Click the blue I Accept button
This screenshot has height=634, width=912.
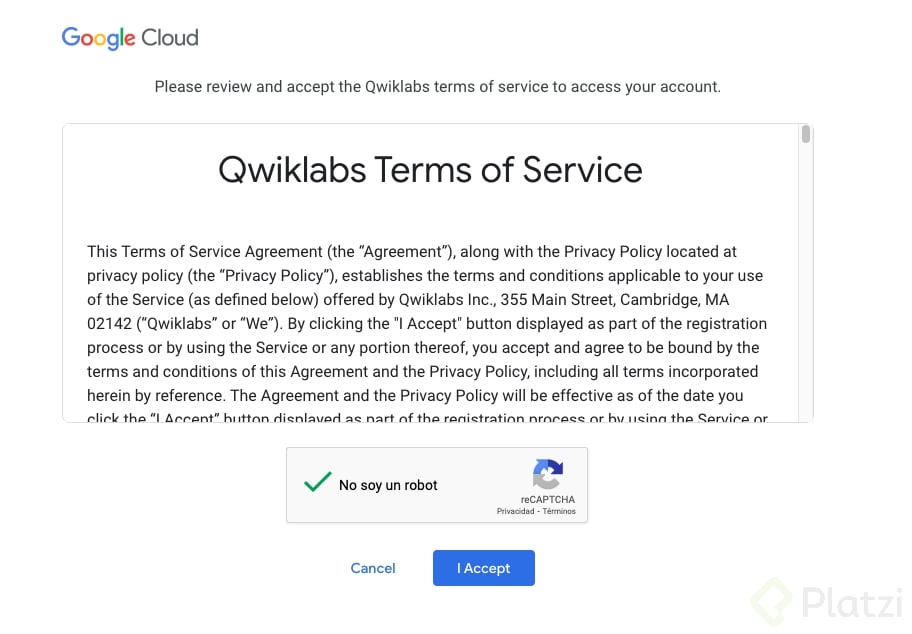coord(483,568)
